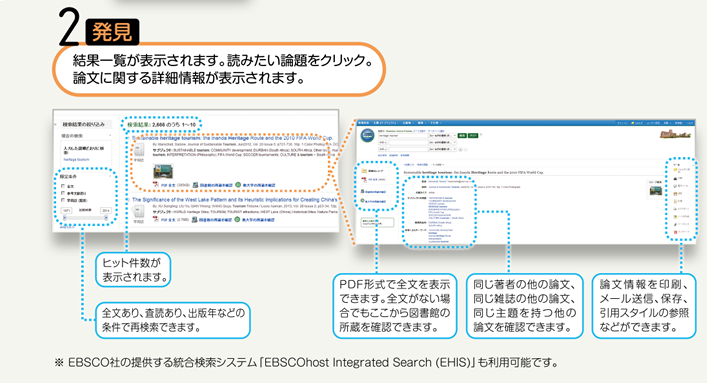The width and height of the screenshot is (707, 383).
Task: Click the library holdings icon under the first result
Action: point(195,185)
